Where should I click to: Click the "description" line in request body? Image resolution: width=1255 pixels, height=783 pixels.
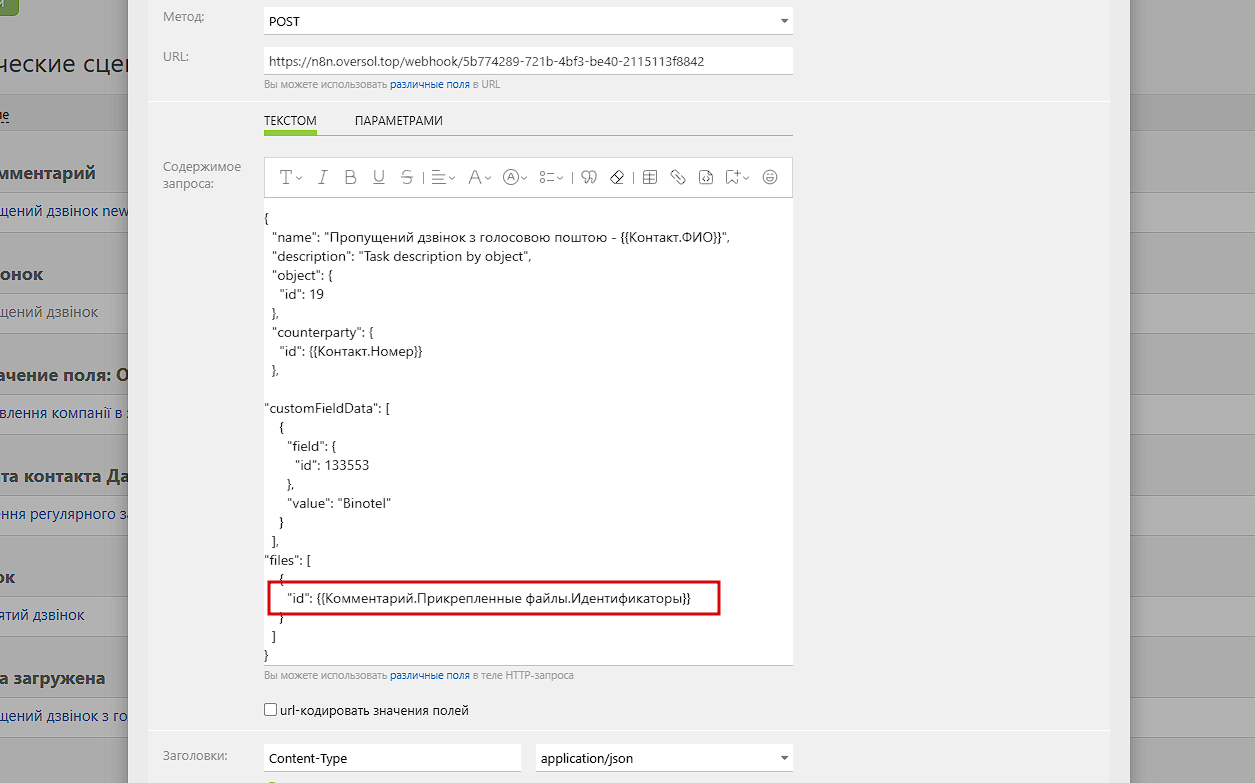coord(401,256)
